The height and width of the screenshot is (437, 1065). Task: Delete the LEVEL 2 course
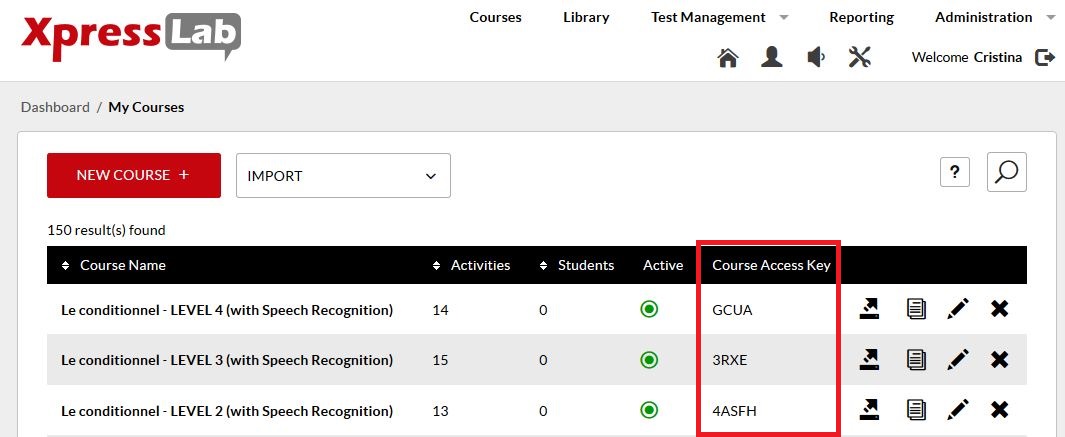999,410
